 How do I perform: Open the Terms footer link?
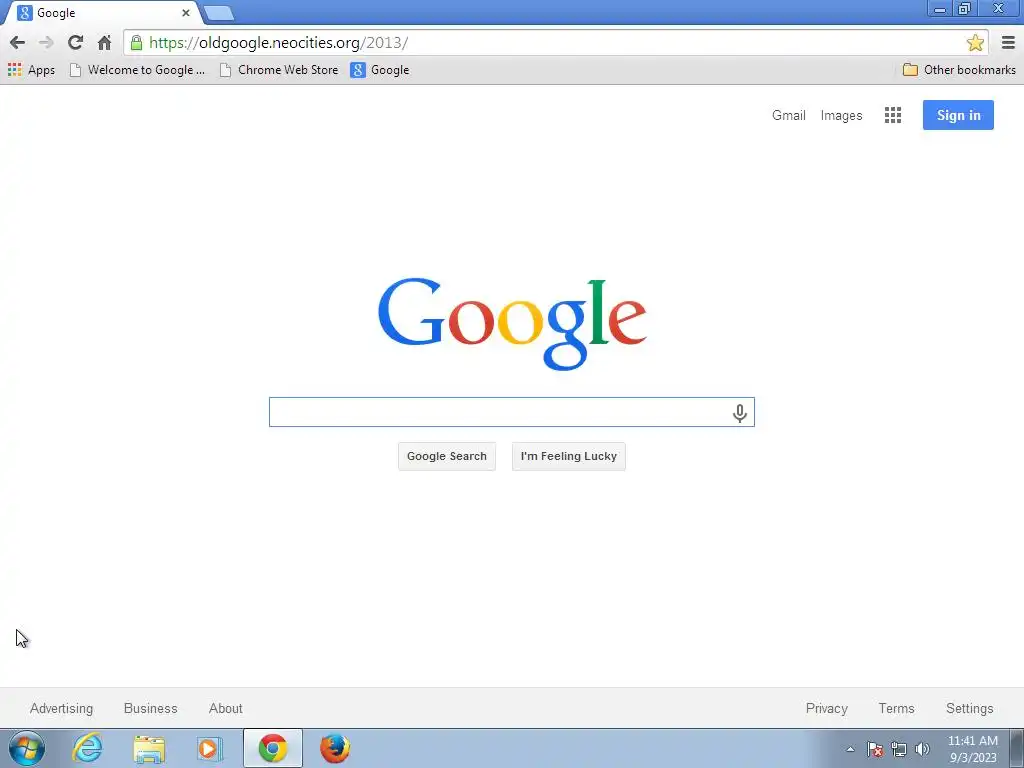pyautogui.click(x=897, y=709)
